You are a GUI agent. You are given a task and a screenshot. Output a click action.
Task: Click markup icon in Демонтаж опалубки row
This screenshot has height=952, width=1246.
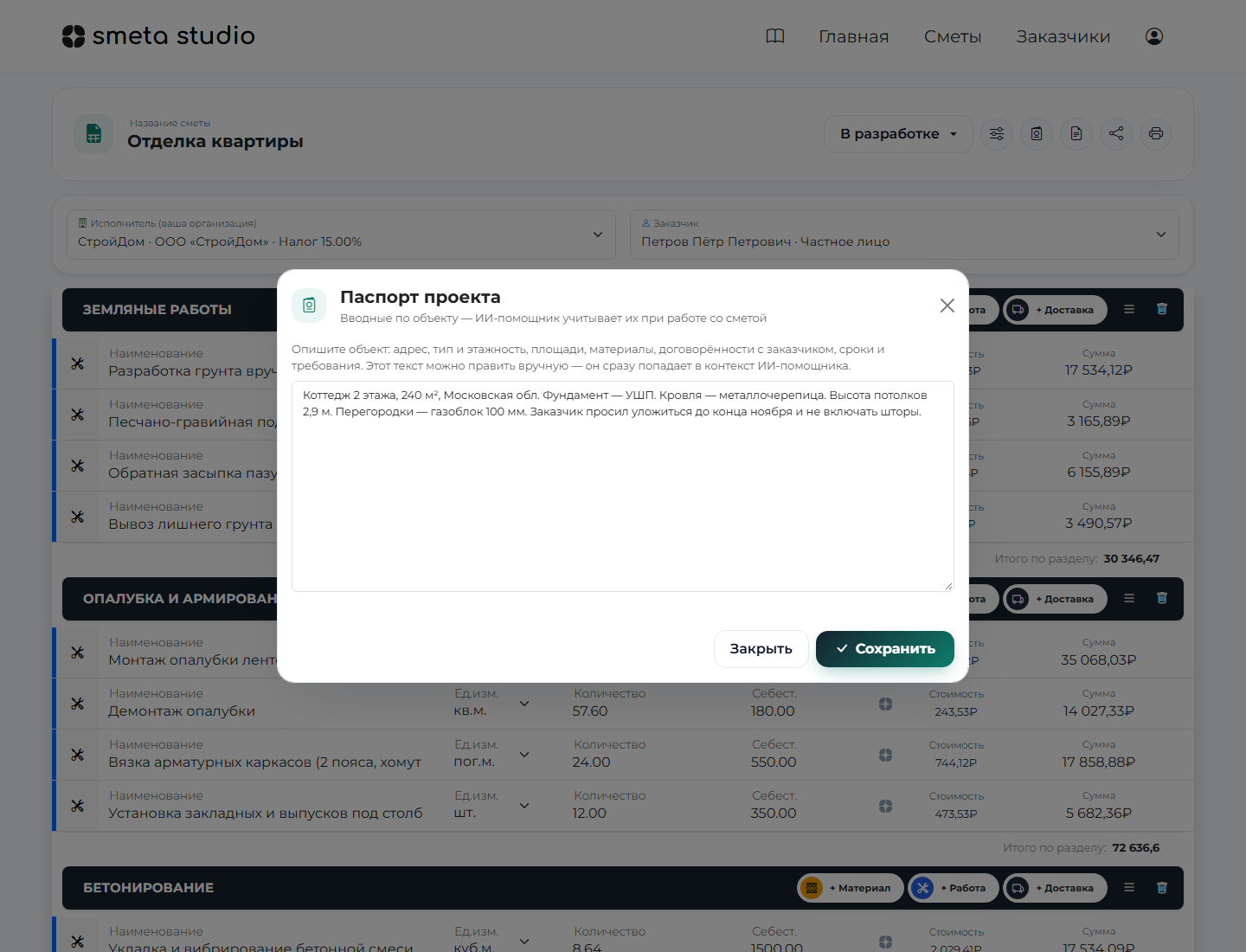click(x=885, y=704)
